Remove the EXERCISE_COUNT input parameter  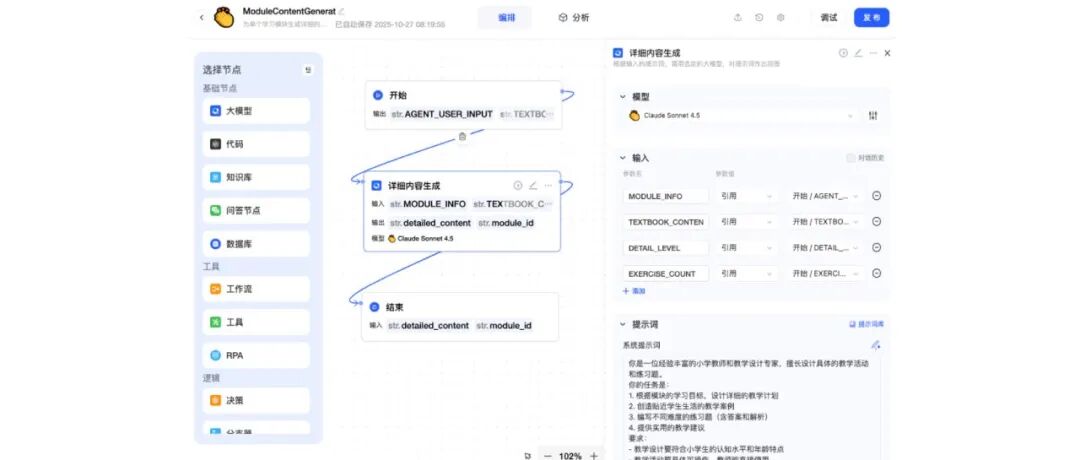coord(877,273)
